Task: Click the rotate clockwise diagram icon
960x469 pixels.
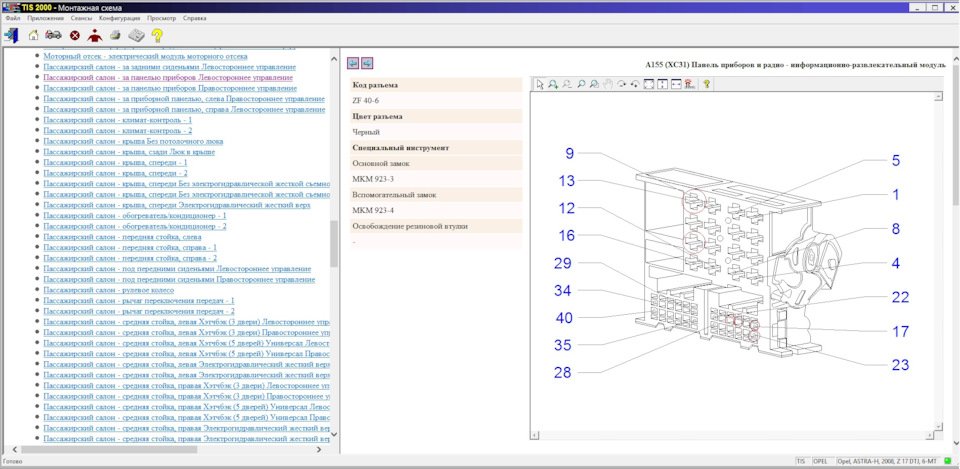Action: [x=622, y=84]
